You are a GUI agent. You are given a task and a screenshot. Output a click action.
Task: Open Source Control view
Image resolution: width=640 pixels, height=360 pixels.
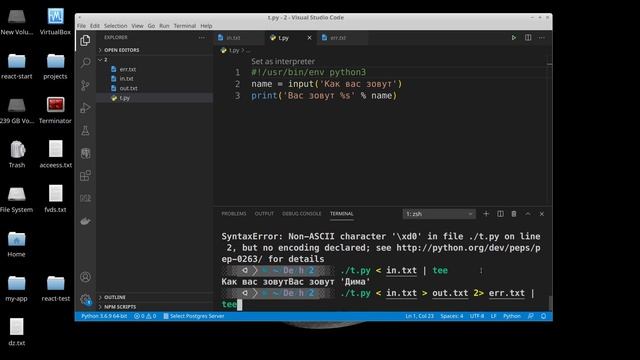click(85, 85)
